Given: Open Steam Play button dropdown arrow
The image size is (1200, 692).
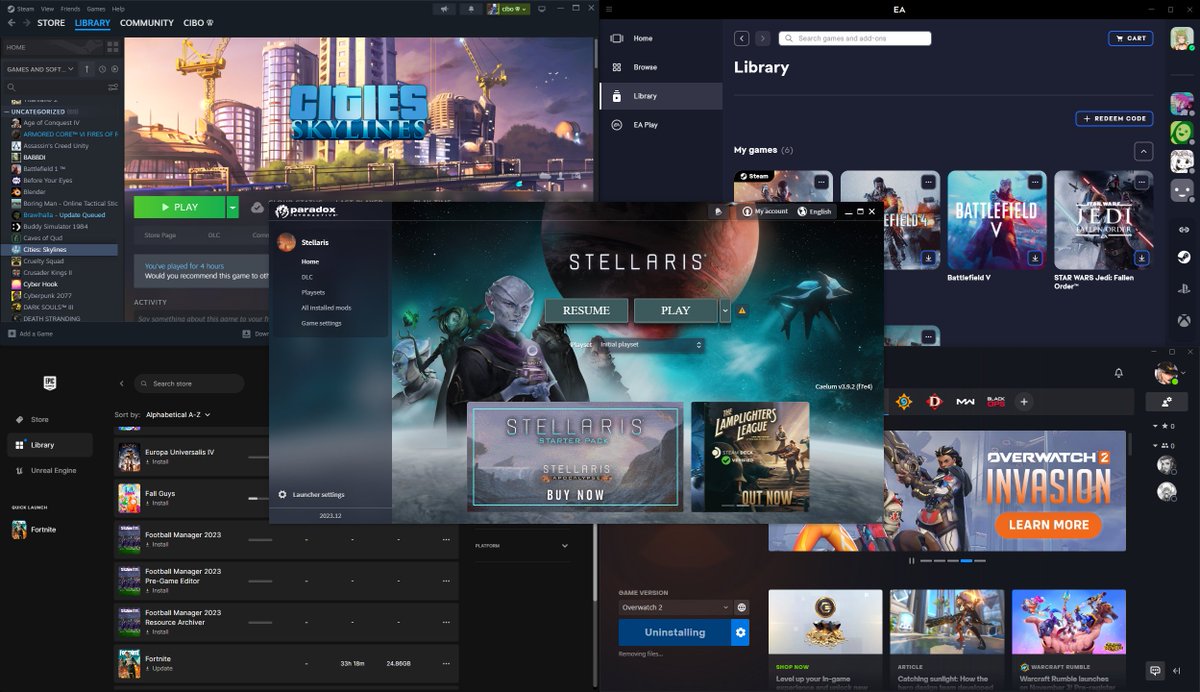Looking at the screenshot, I should 233,207.
